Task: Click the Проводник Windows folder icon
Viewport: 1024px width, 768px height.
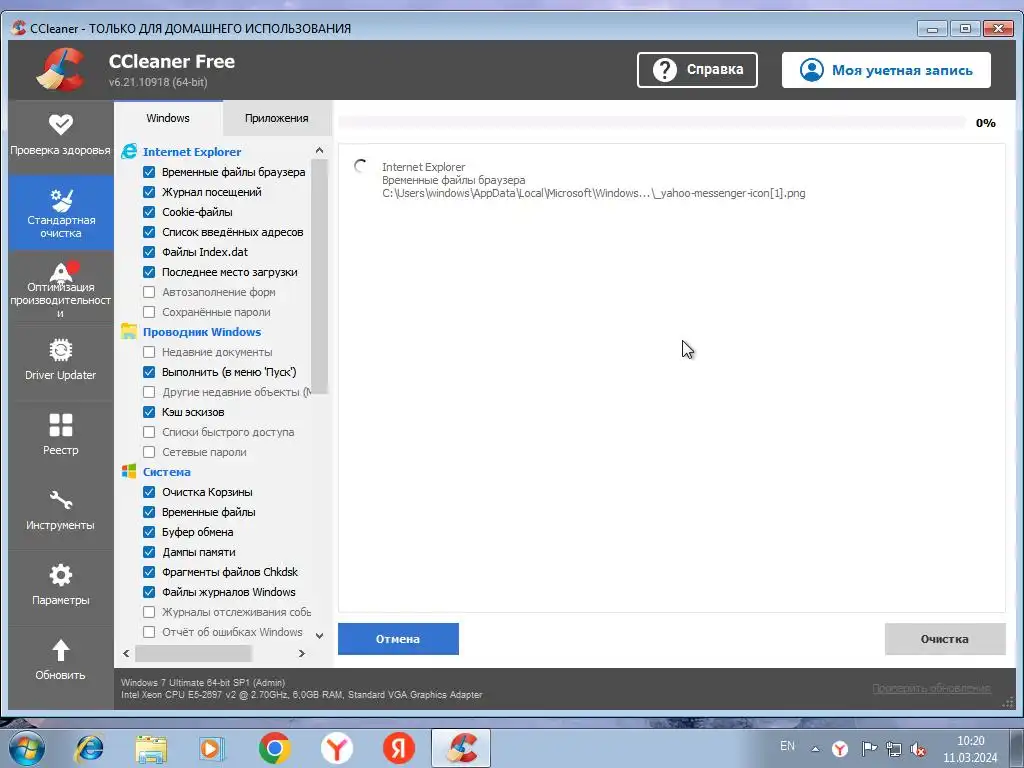Action: (x=129, y=332)
